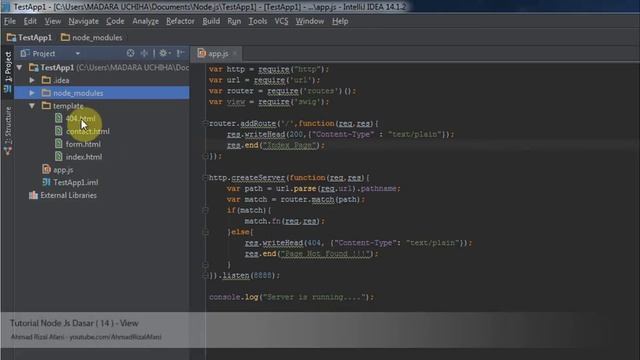Switch to the app.js editor tab
This screenshot has width=640, height=360.
point(218,53)
